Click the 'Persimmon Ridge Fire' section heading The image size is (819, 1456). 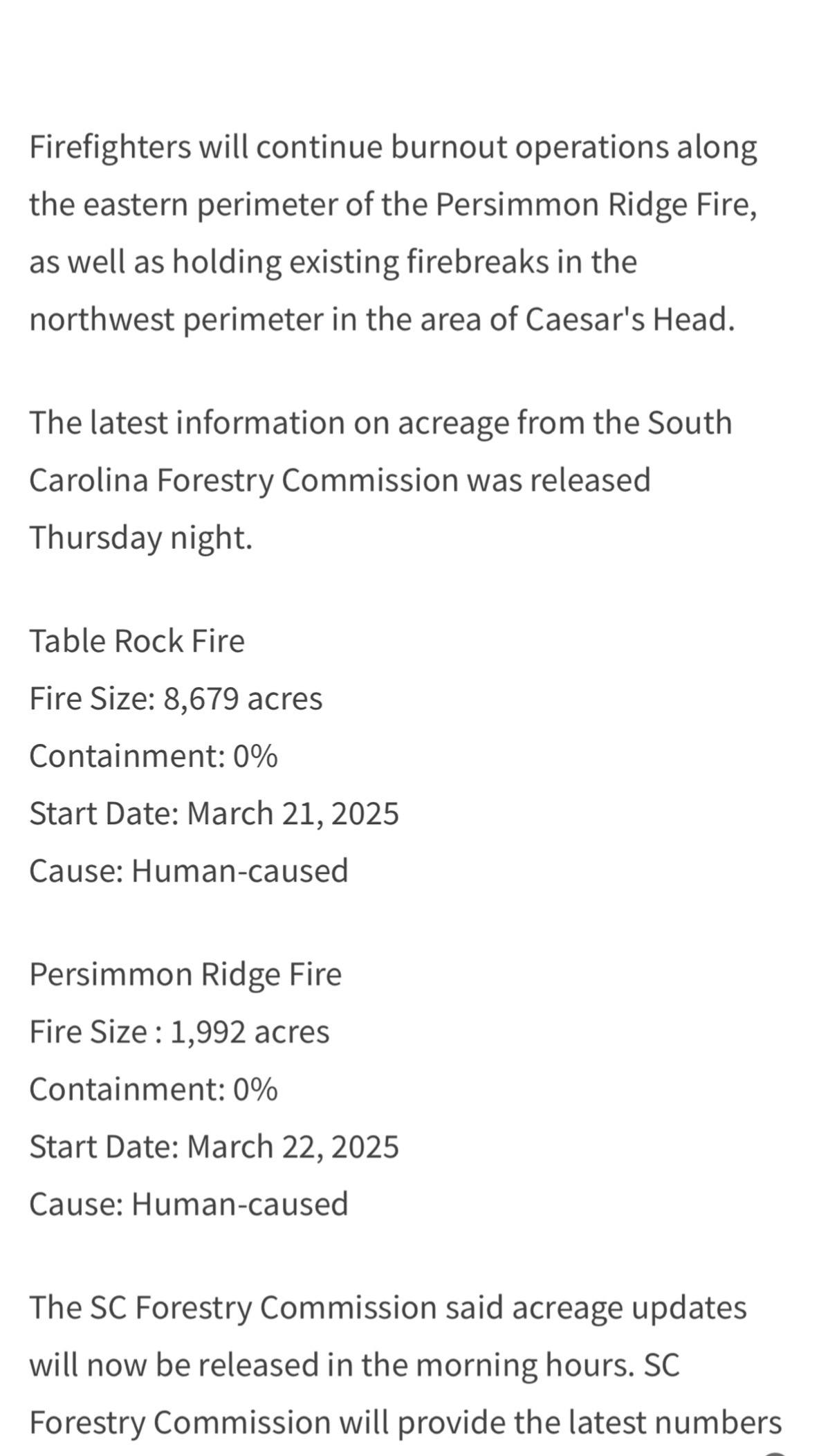(185, 974)
